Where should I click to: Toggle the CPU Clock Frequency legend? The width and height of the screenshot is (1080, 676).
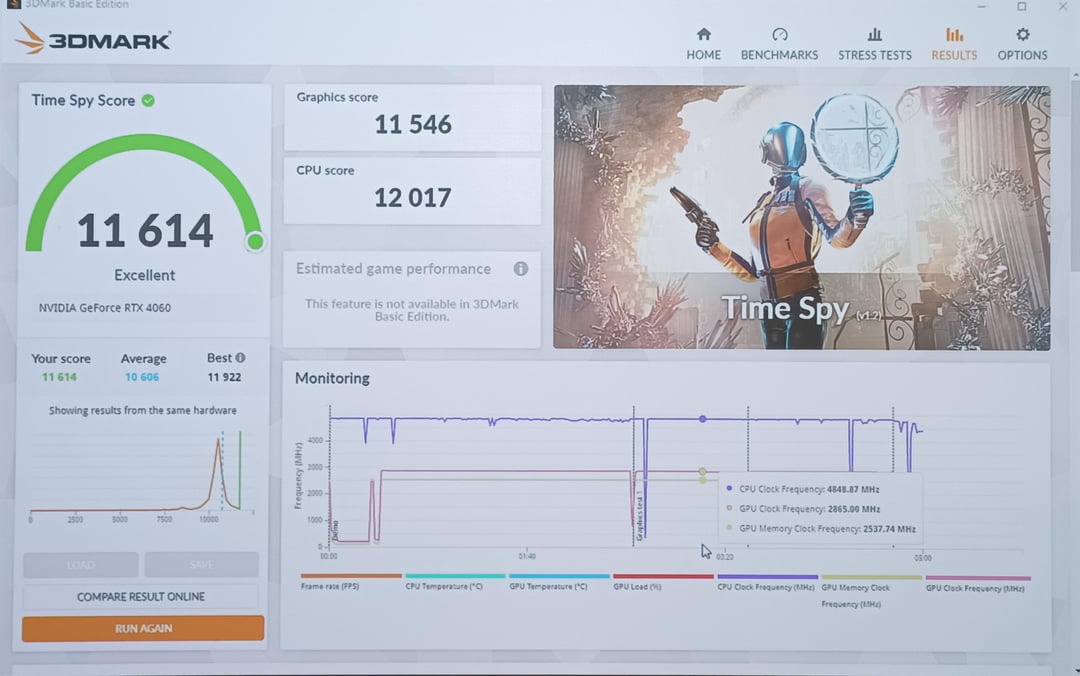[767, 577]
